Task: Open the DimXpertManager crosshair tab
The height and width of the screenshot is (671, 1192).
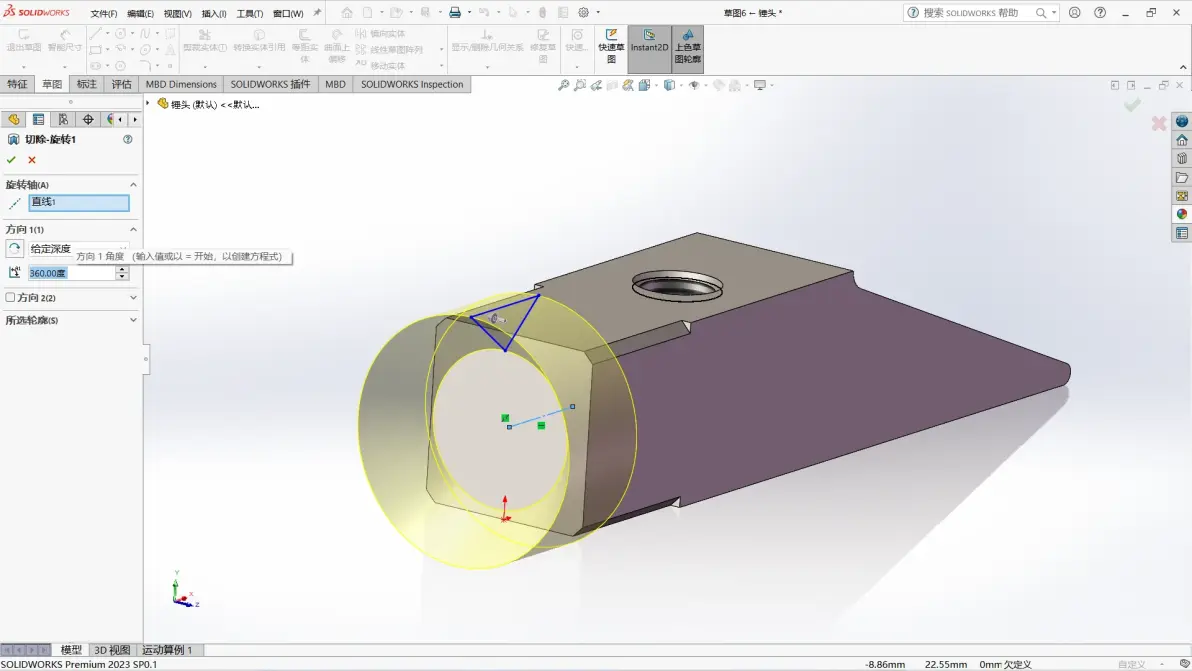Action: point(88,119)
